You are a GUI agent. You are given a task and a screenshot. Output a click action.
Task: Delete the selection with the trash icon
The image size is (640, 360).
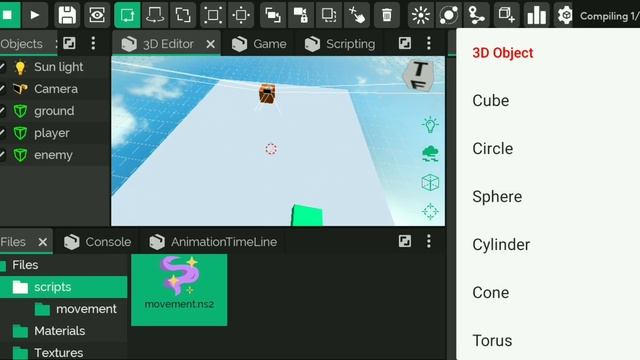coord(387,15)
